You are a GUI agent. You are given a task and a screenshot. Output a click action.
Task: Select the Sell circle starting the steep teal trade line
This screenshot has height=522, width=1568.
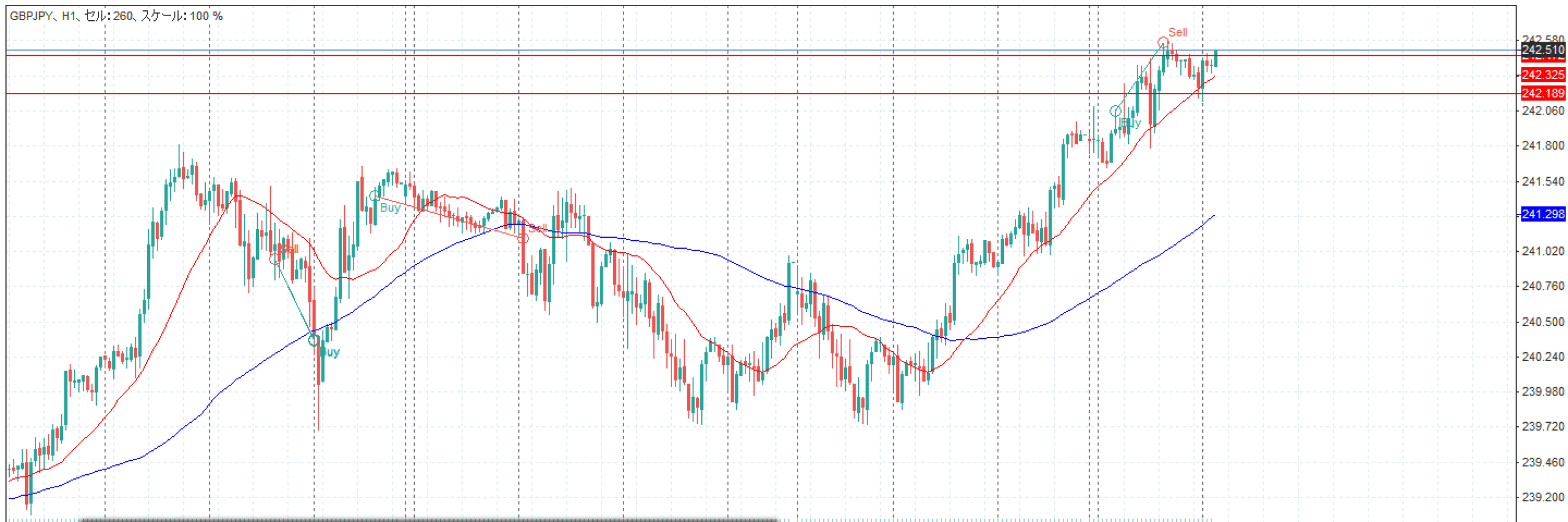tap(274, 259)
